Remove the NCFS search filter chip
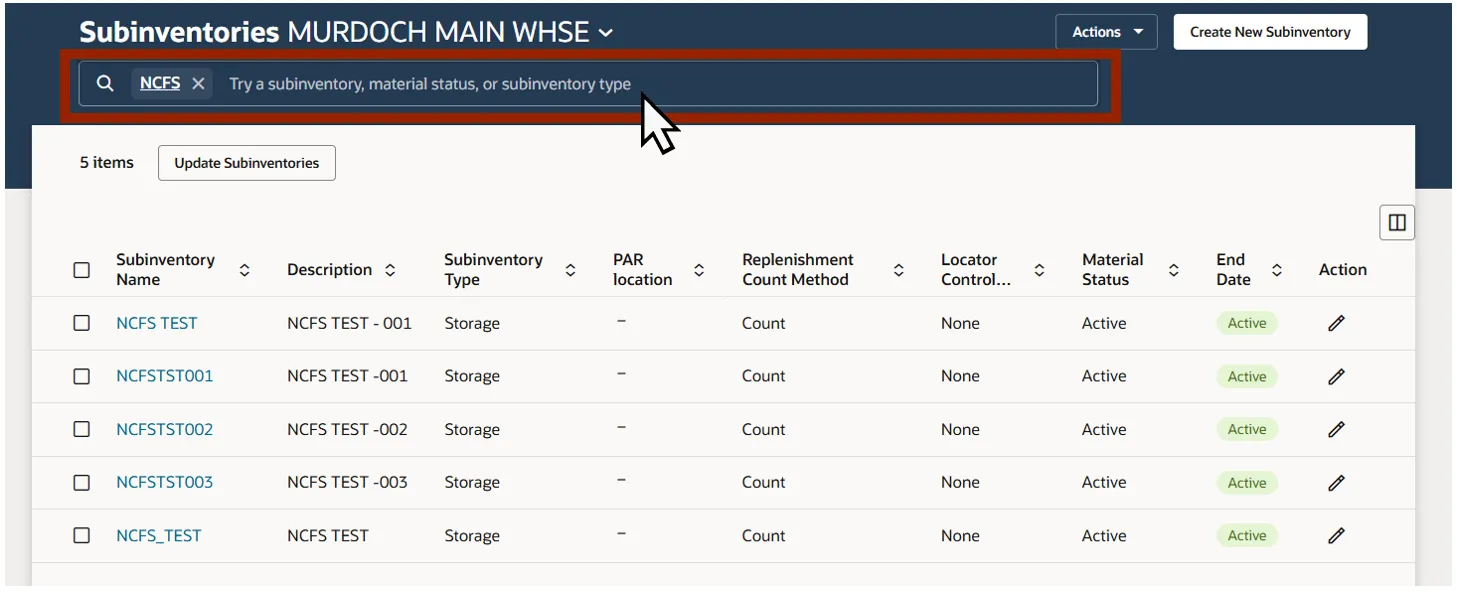Image resolution: width=1457 pixels, height=593 pixels. click(x=198, y=84)
